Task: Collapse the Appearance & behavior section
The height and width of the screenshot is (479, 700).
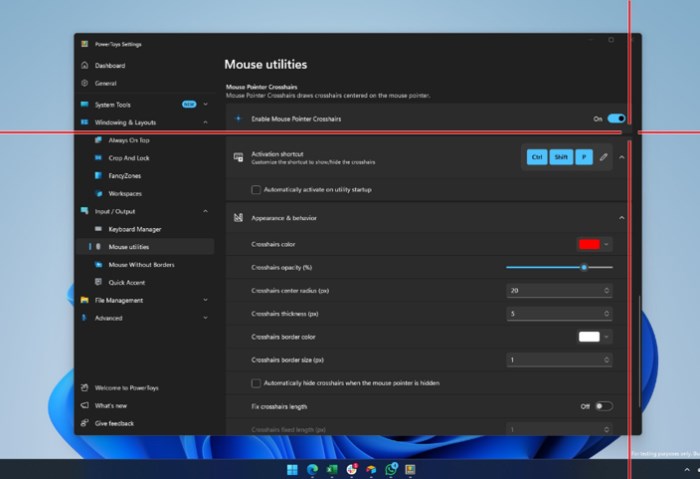Action: 621,218
